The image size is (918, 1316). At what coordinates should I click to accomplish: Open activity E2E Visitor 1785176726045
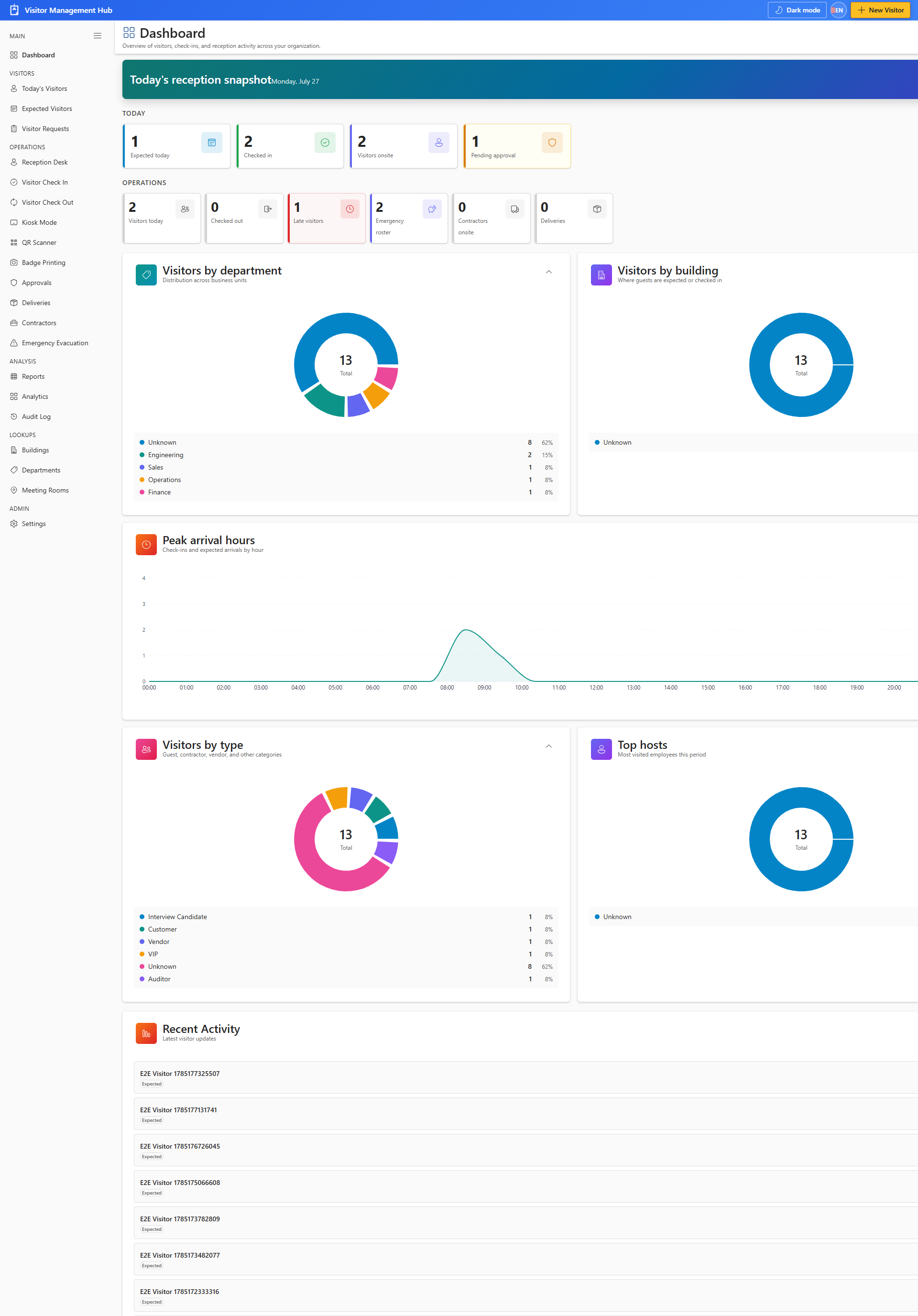point(526,1151)
